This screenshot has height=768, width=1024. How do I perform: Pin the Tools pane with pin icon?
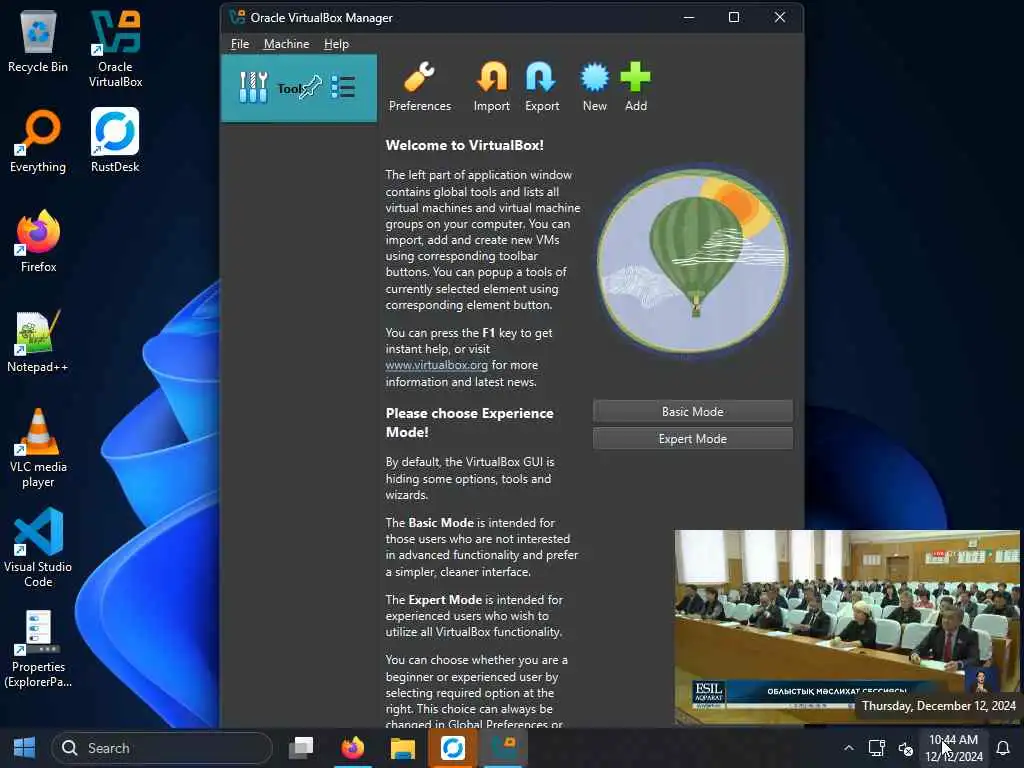pyautogui.click(x=310, y=87)
